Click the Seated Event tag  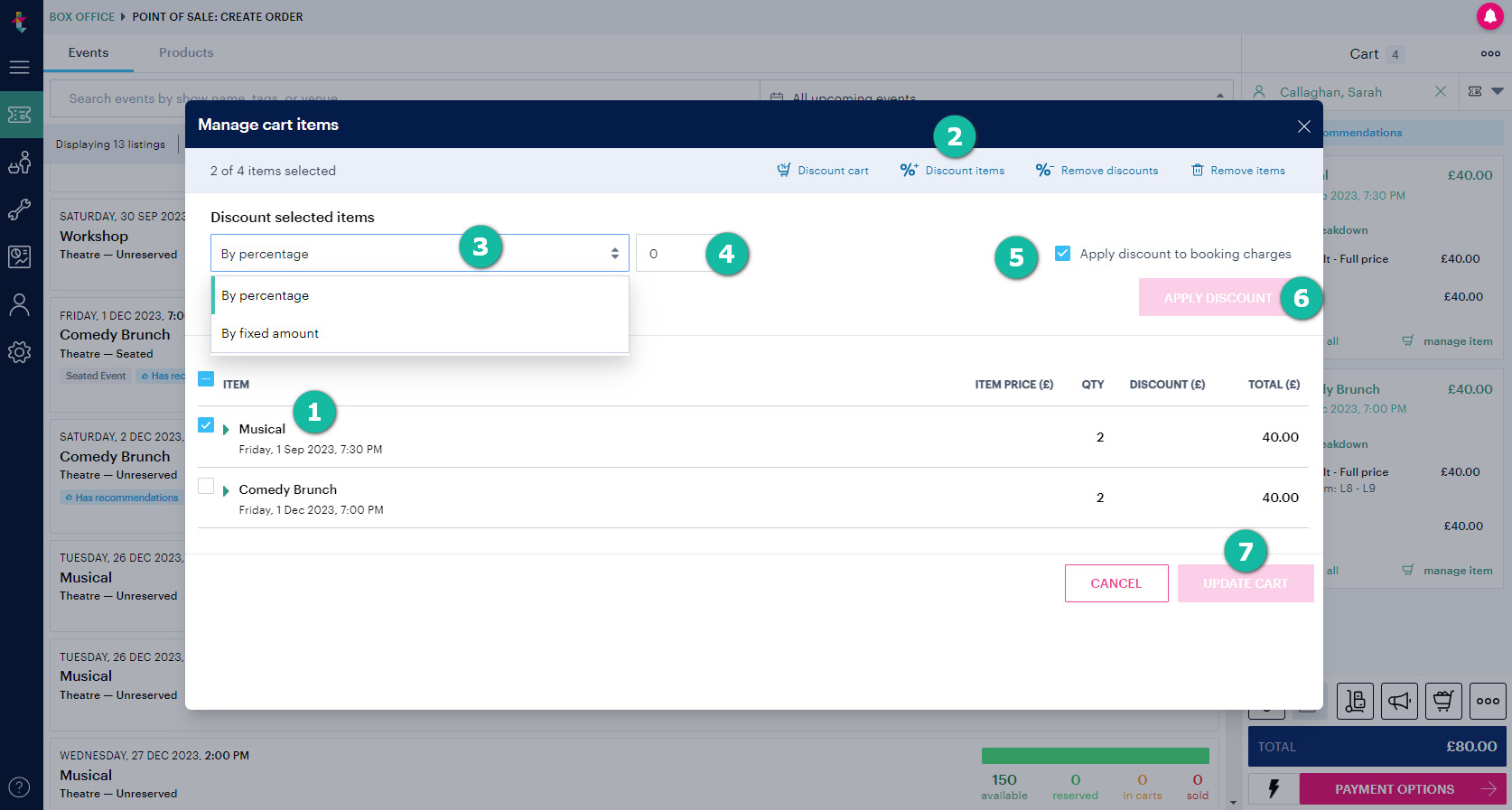(x=96, y=376)
